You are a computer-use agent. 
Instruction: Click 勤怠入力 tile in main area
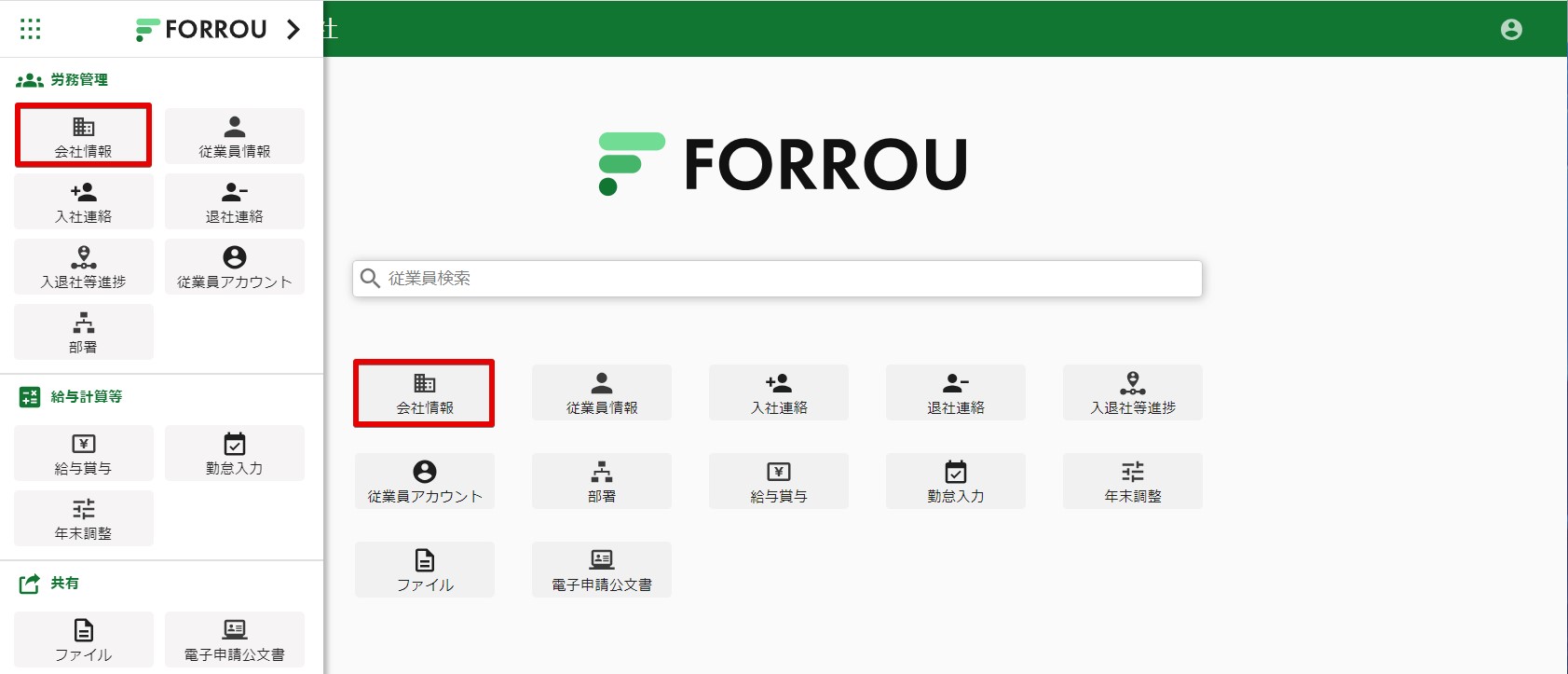956,481
